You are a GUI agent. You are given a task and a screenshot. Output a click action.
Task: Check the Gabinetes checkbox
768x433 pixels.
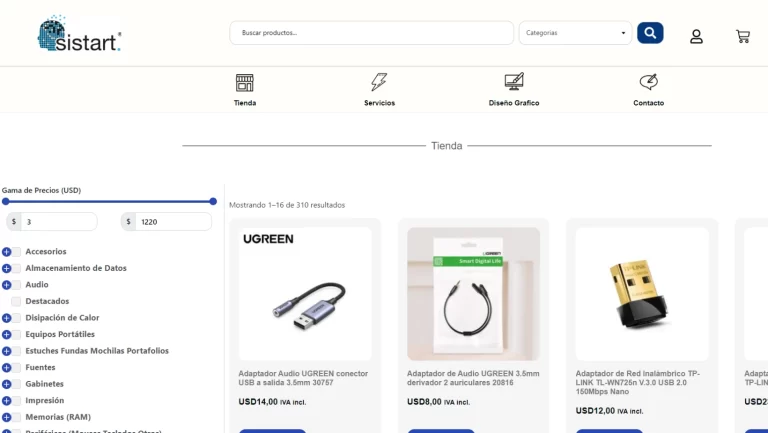click(x=16, y=384)
